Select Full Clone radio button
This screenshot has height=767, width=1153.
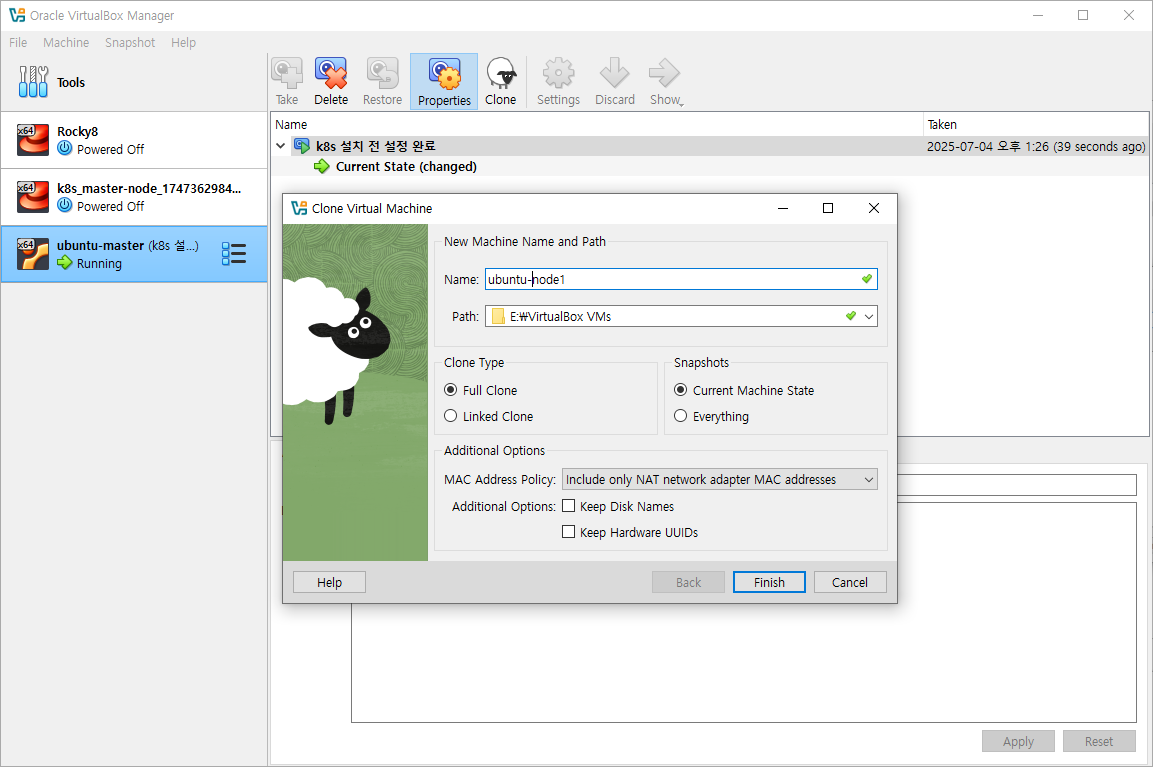coord(451,390)
